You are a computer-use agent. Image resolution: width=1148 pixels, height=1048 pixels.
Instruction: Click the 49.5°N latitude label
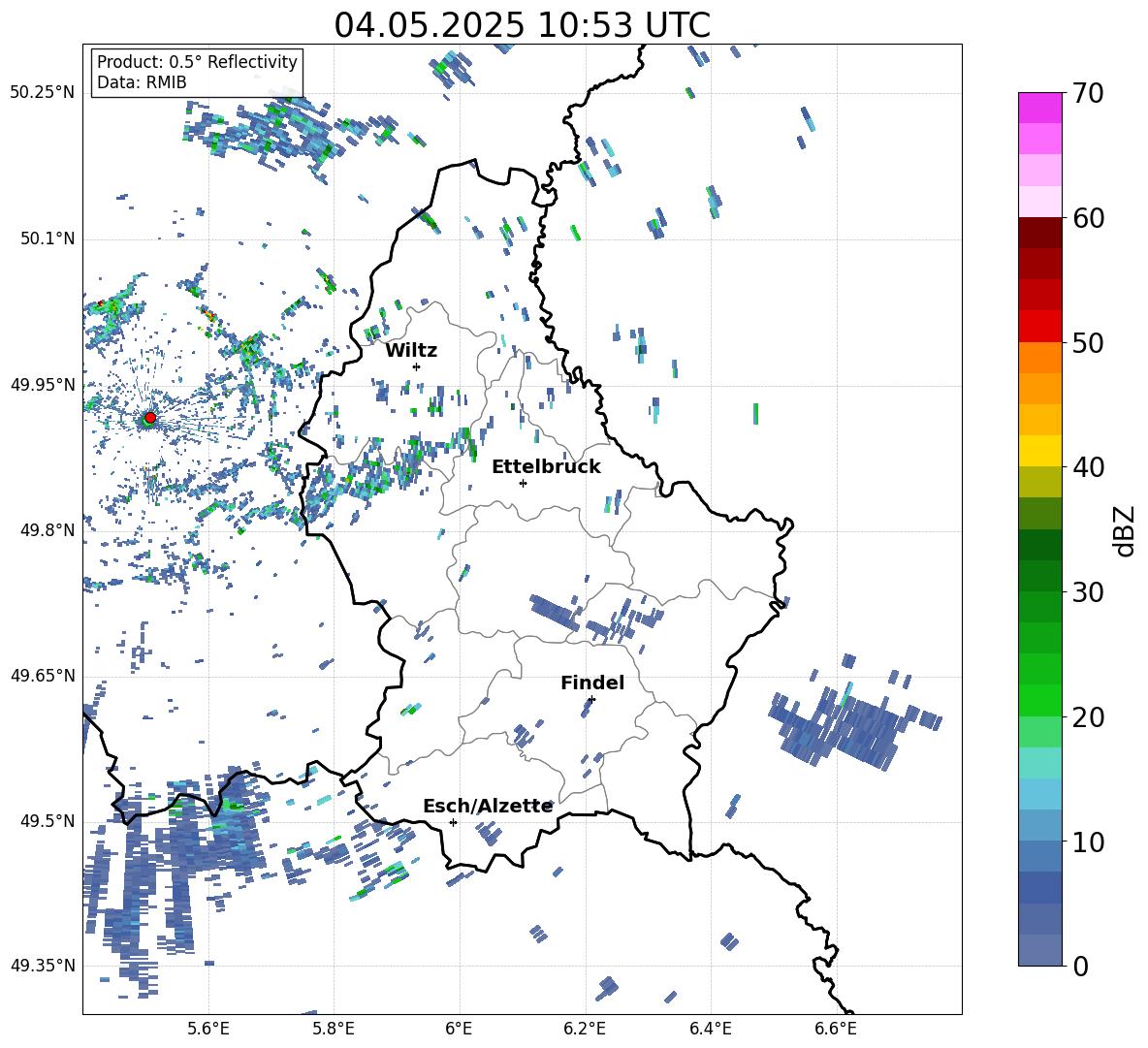48,820
